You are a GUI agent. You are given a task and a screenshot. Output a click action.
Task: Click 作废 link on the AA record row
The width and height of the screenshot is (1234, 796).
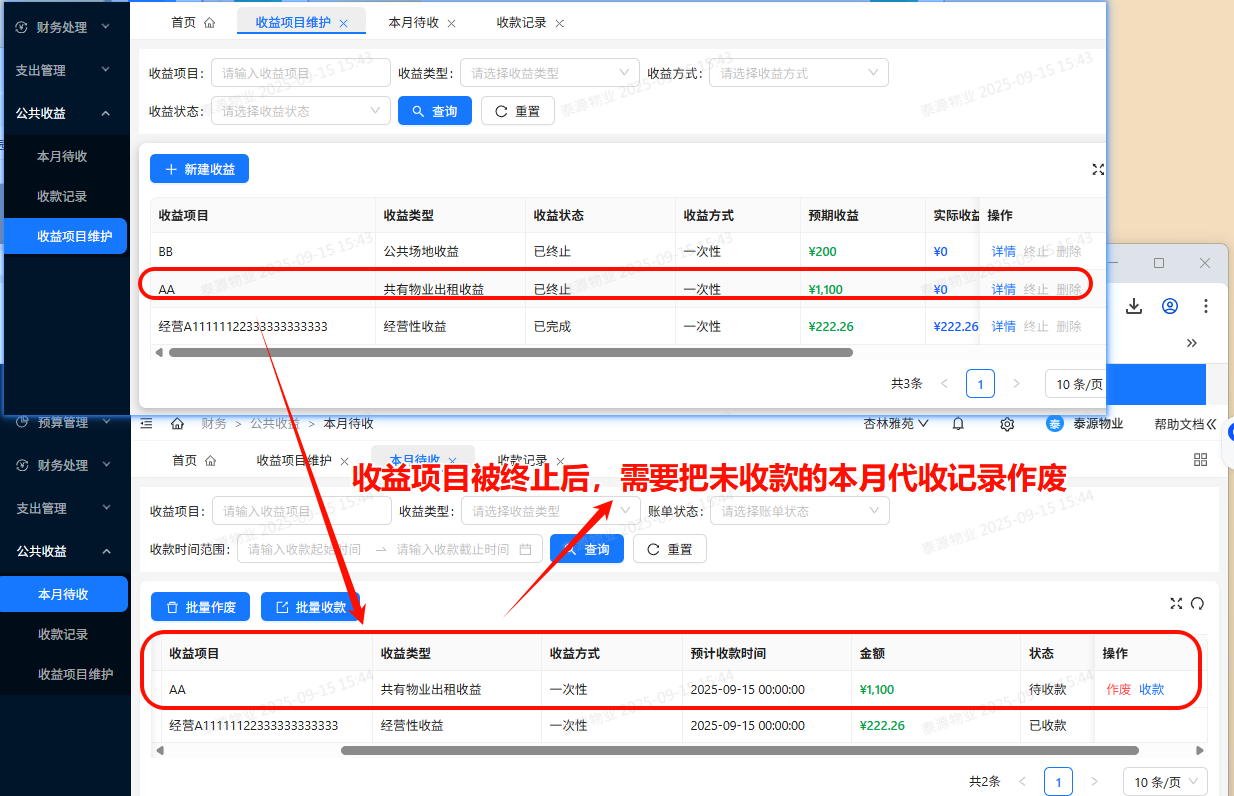[1117, 689]
